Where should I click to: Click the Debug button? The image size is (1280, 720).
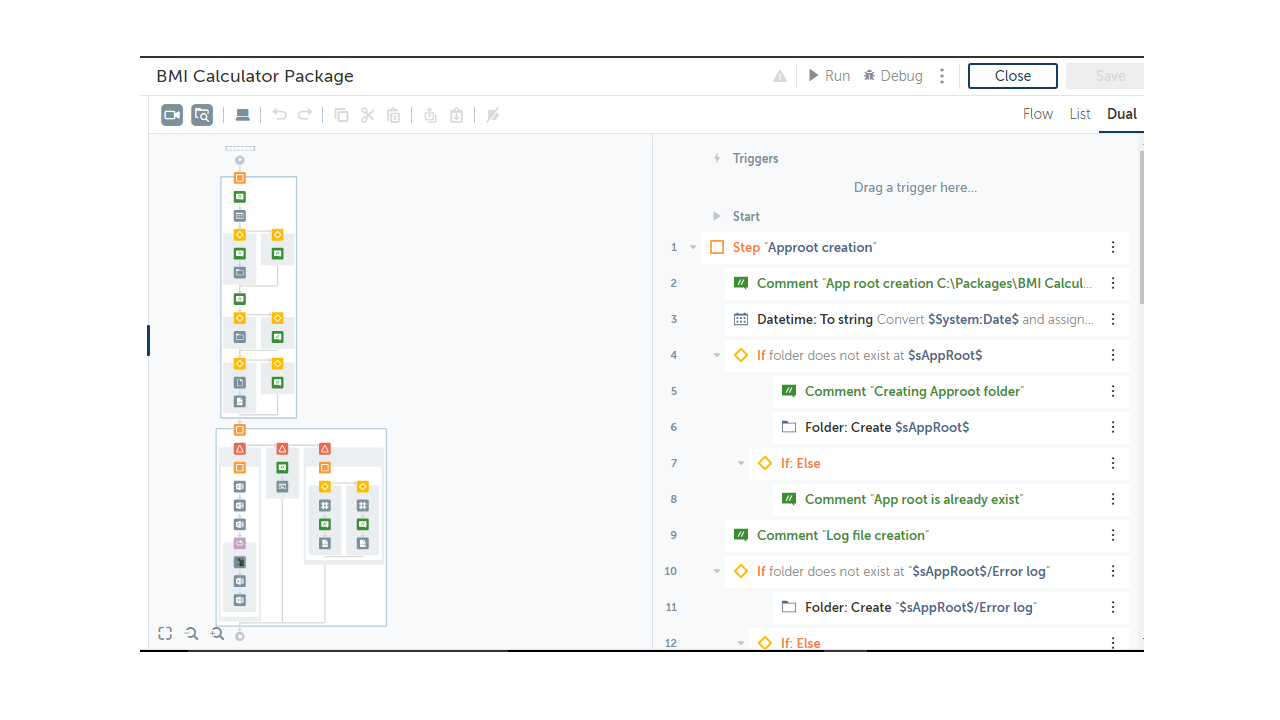coord(893,76)
